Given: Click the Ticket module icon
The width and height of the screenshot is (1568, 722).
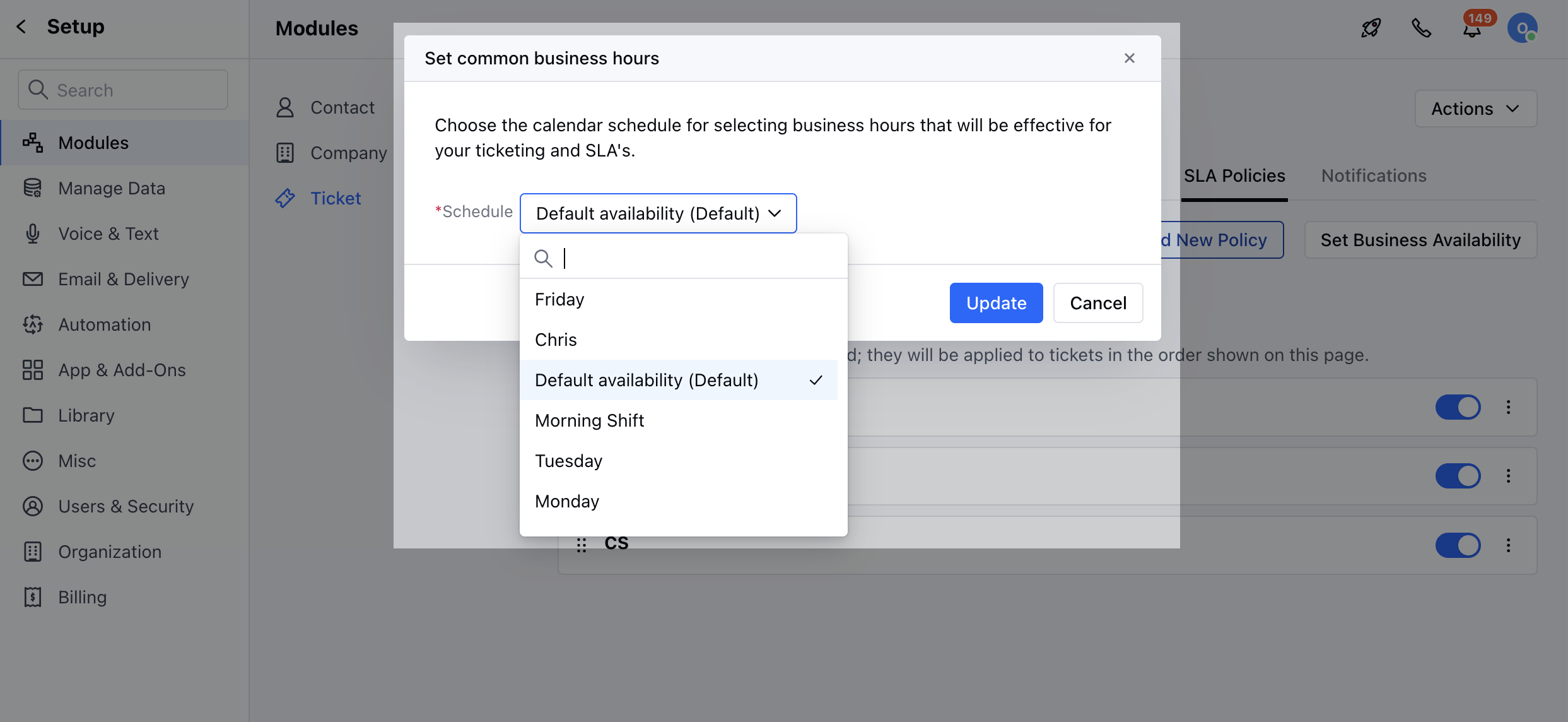Looking at the screenshot, I should [285, 198].
